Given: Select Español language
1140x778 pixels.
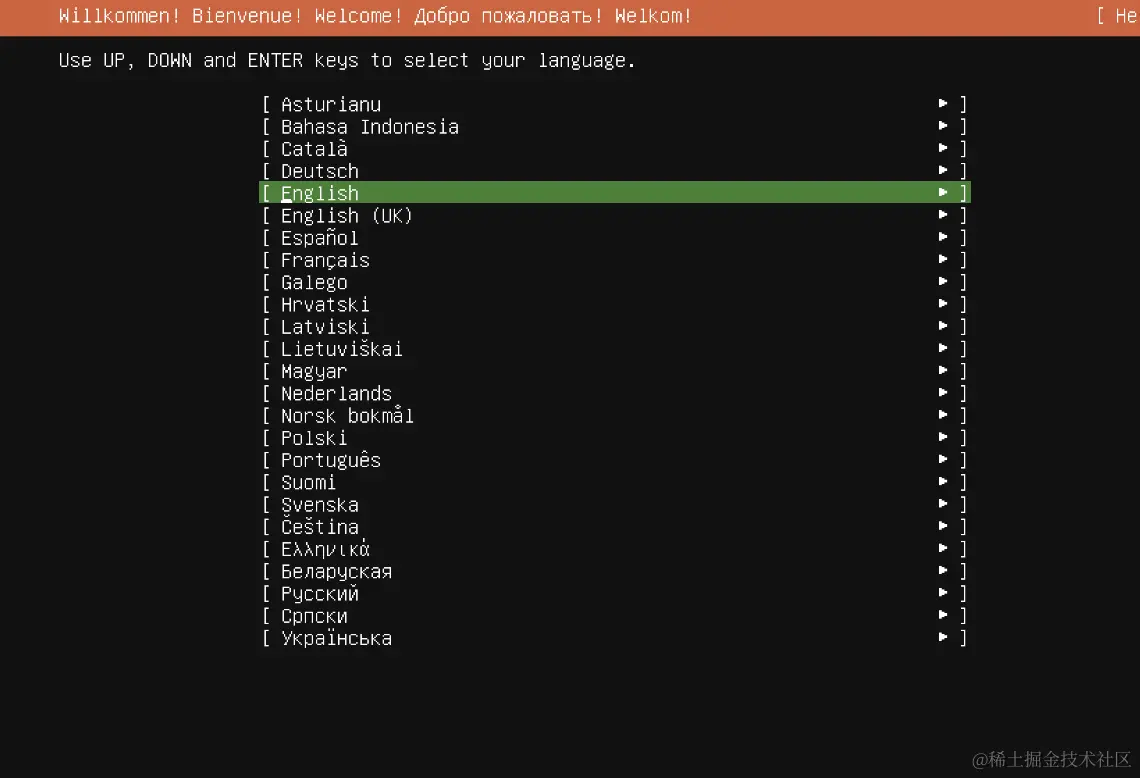Looking at the screenshot, I should click(x=614, y=238).
